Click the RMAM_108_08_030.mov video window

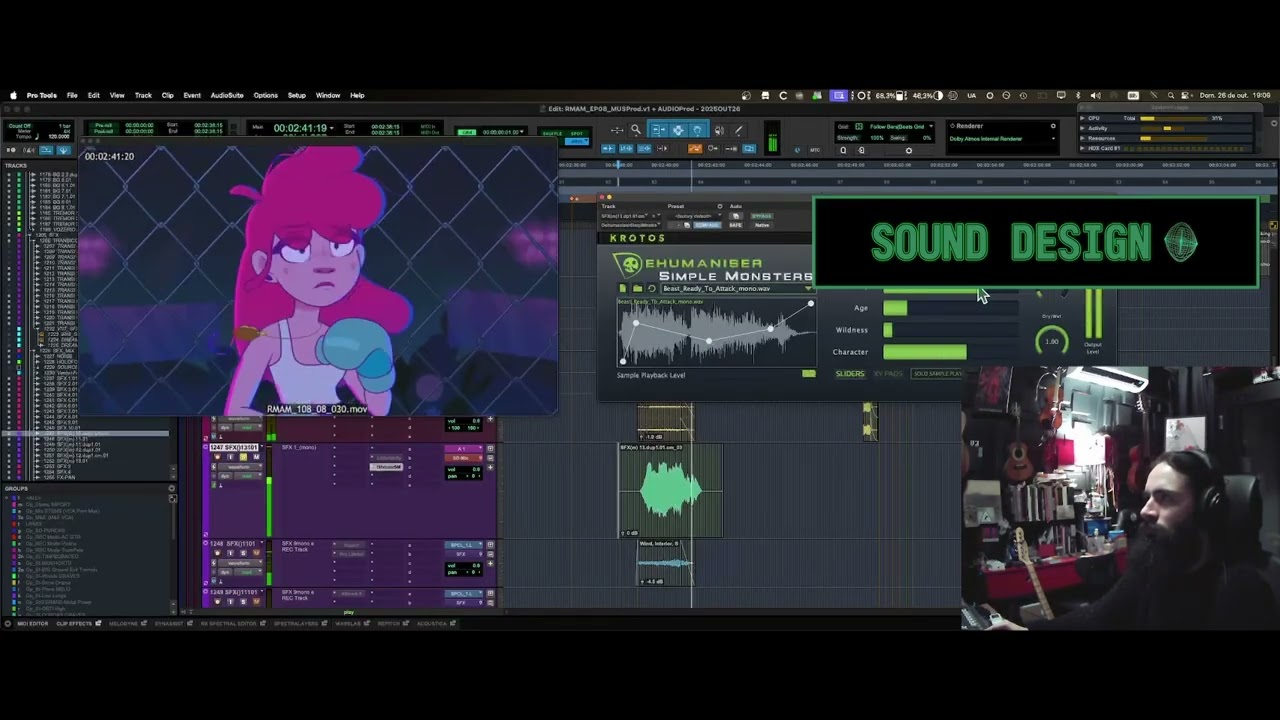tap(318, 278)
